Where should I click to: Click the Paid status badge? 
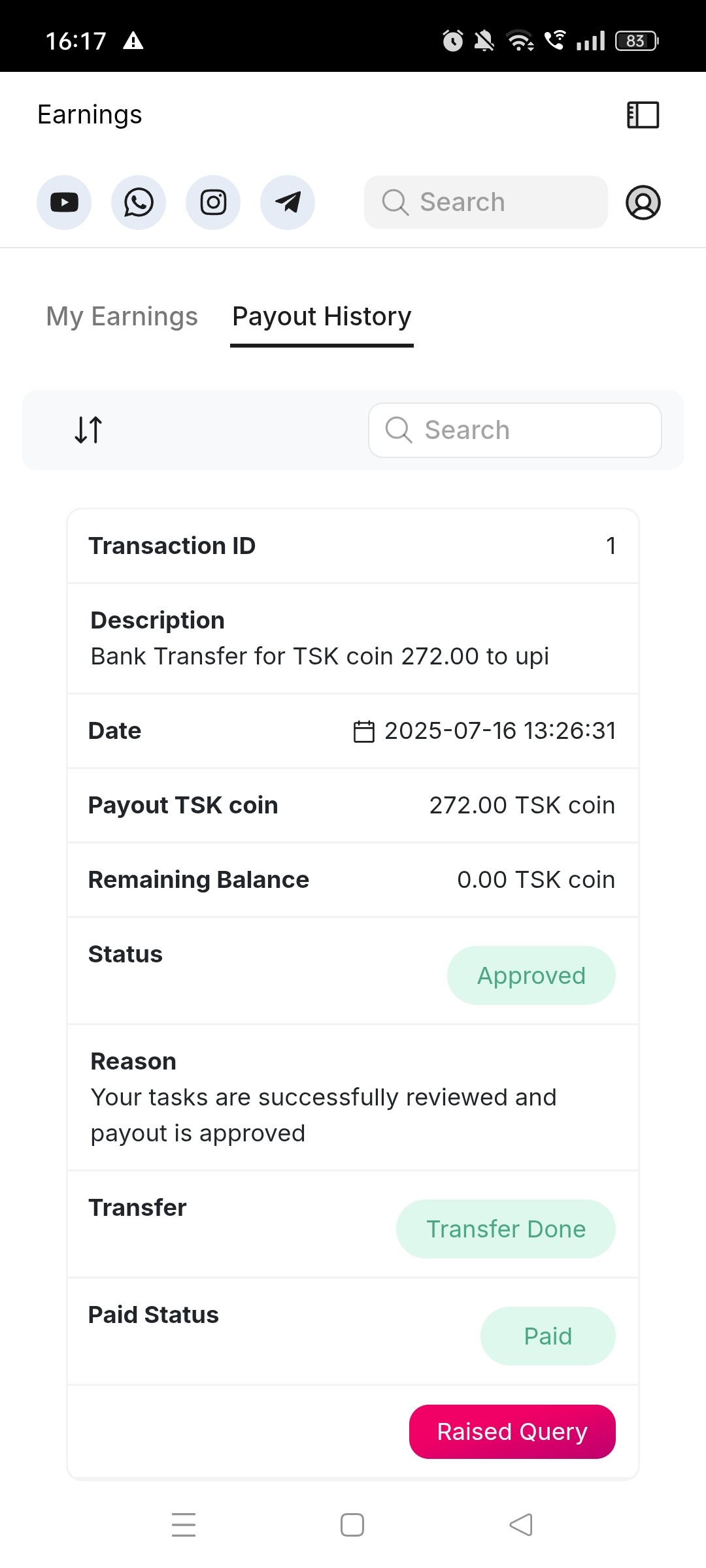(548, 1336)
